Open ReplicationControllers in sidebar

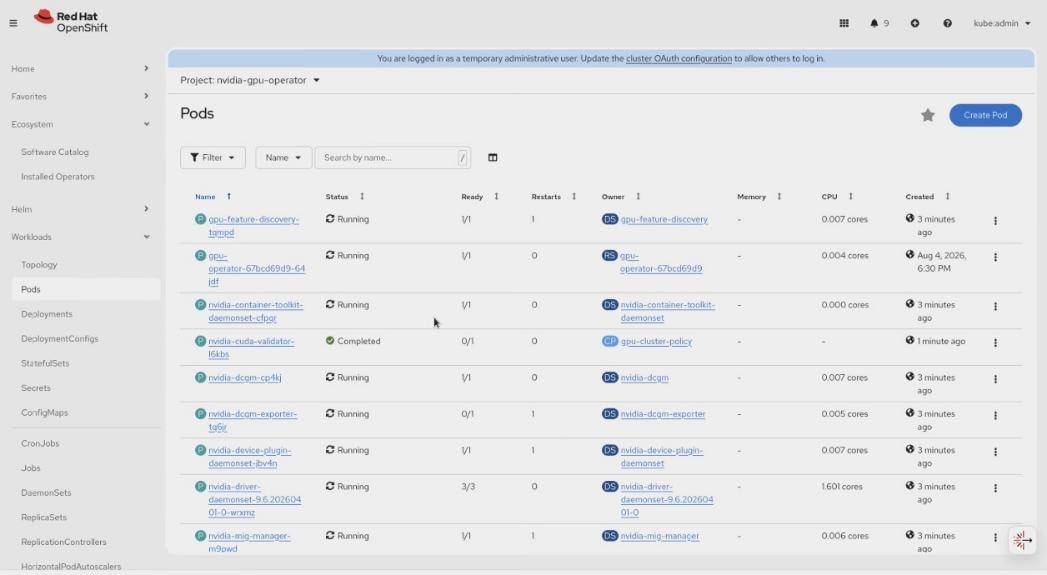tap(63, 542)
